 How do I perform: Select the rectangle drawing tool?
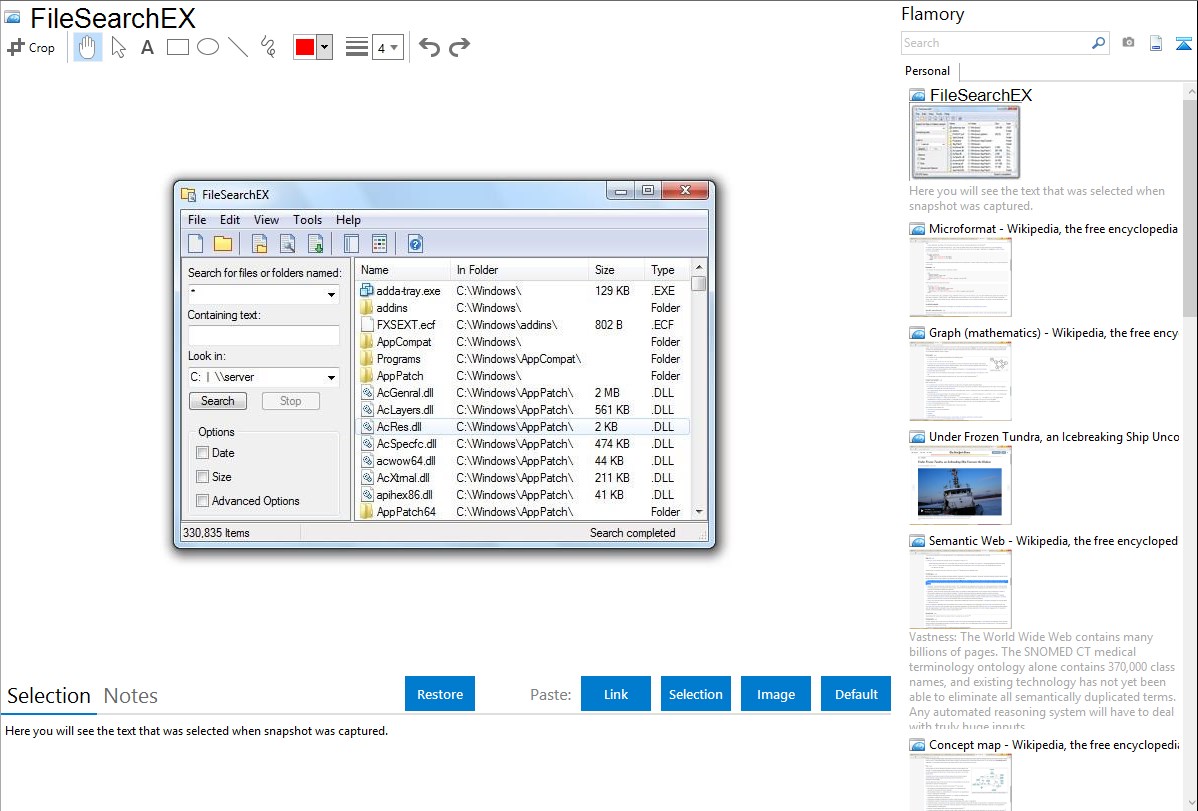coord(177,47)
